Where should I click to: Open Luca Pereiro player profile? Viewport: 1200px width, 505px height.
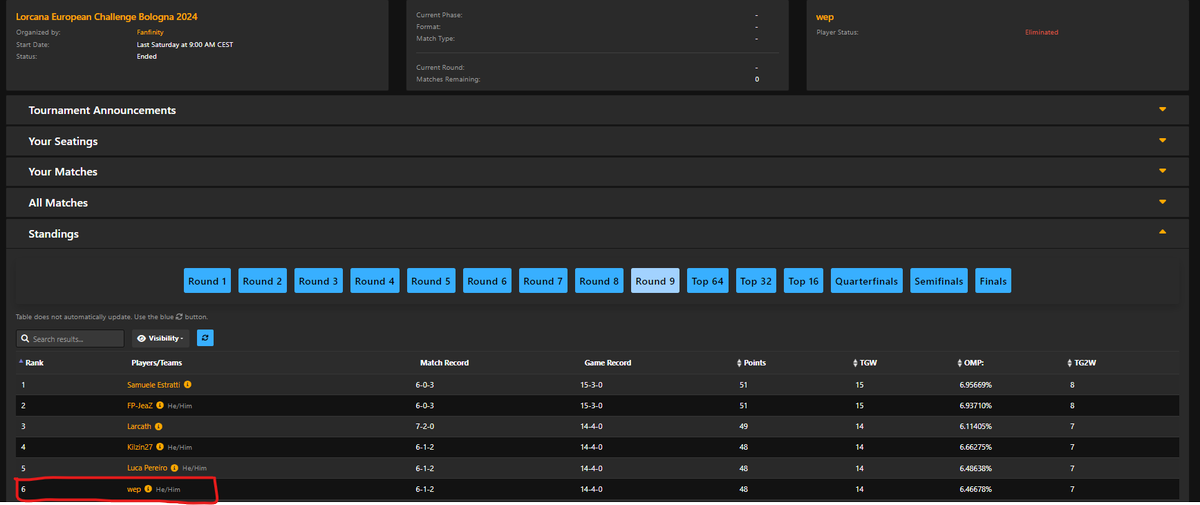coord(148,468)
